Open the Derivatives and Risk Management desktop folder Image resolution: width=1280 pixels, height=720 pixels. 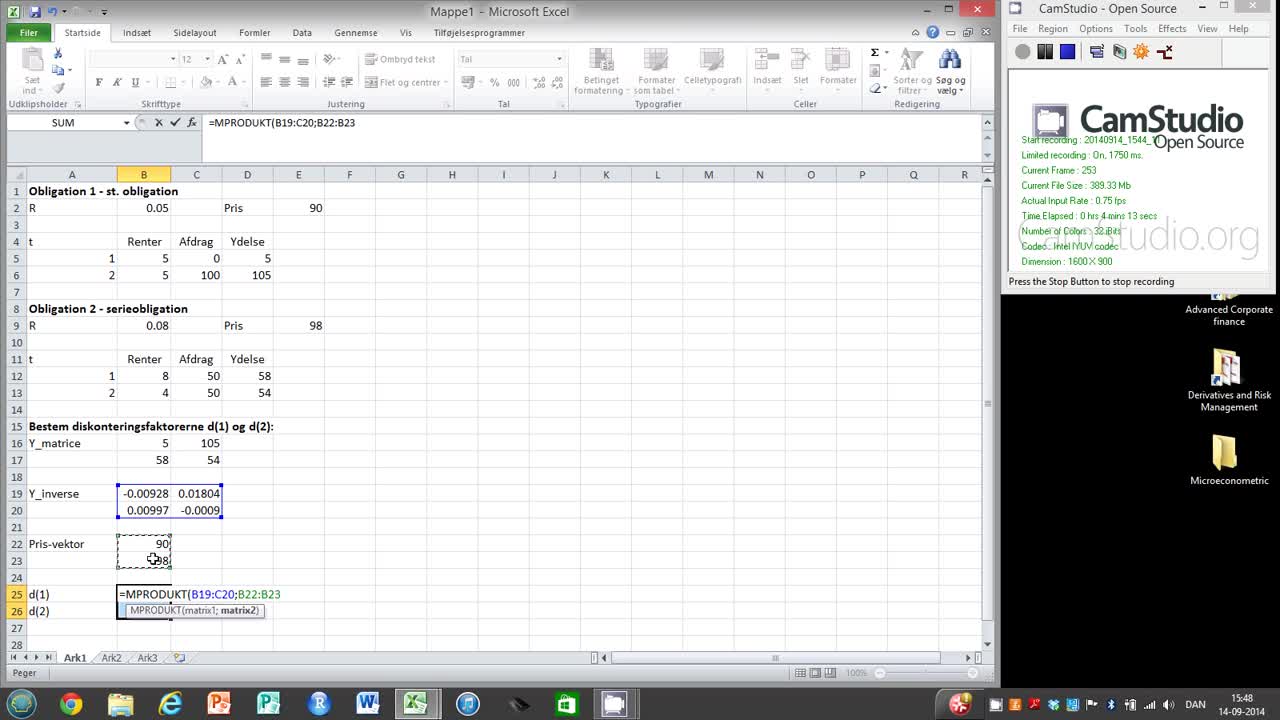coord(1229,381)
